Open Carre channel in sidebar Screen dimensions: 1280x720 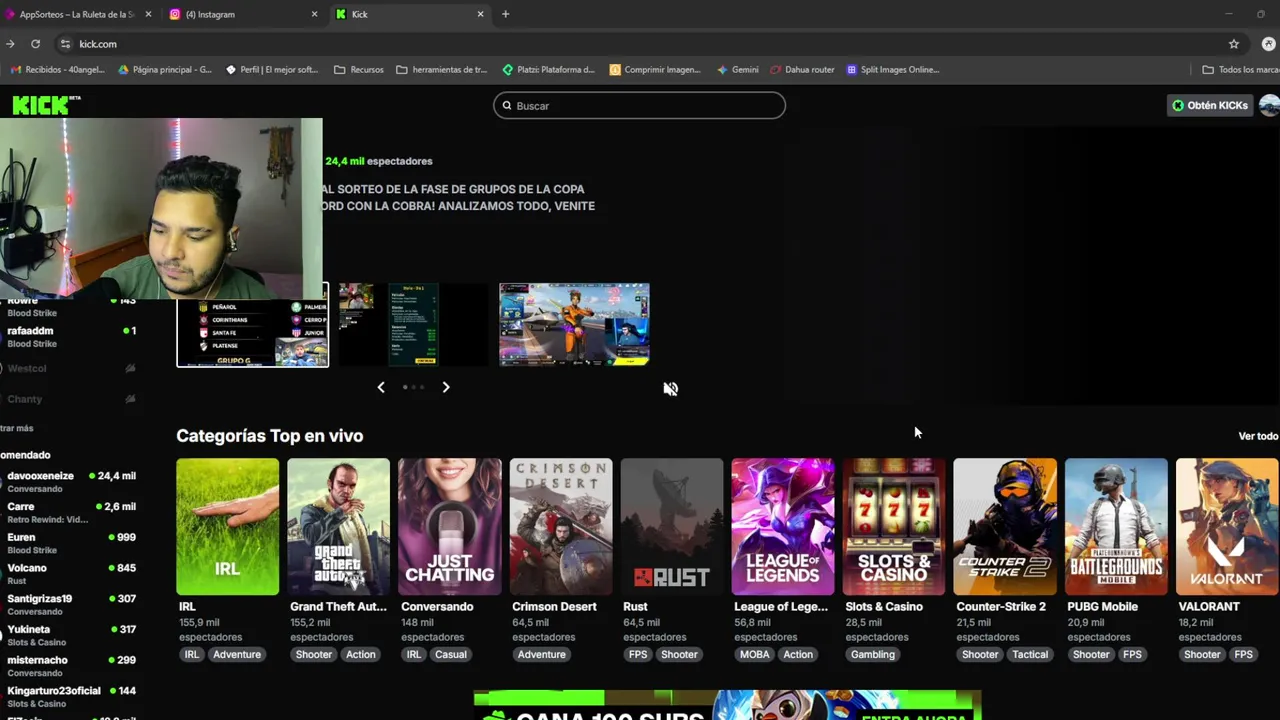click(70, 513)
